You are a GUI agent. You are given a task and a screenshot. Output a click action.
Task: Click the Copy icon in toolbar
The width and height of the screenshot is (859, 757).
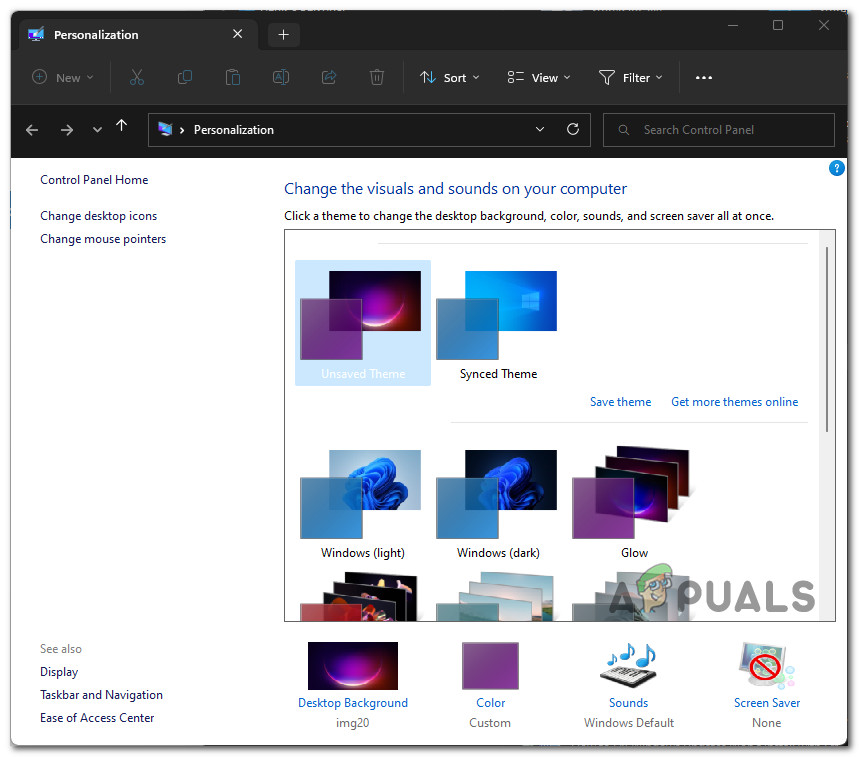pos(185,77)
